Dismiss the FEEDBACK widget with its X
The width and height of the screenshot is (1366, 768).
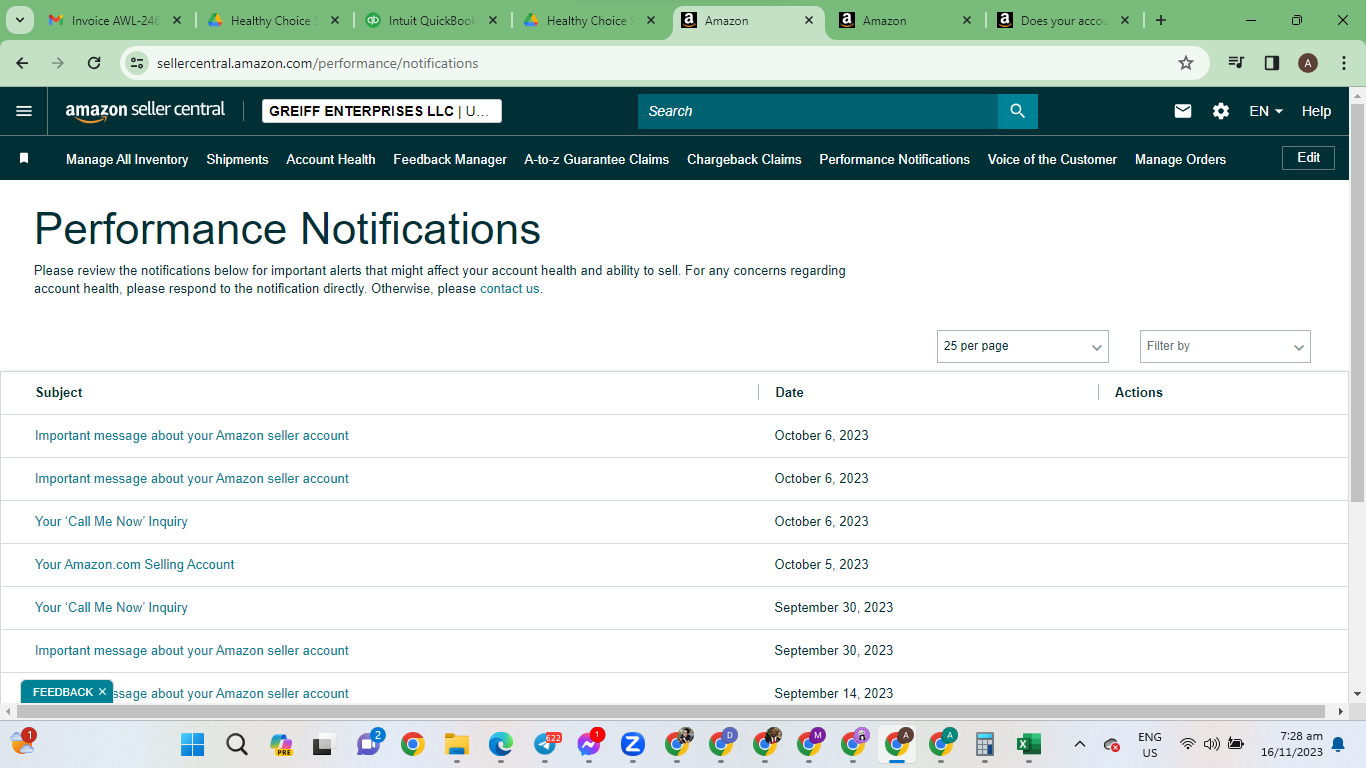[102, 692]
